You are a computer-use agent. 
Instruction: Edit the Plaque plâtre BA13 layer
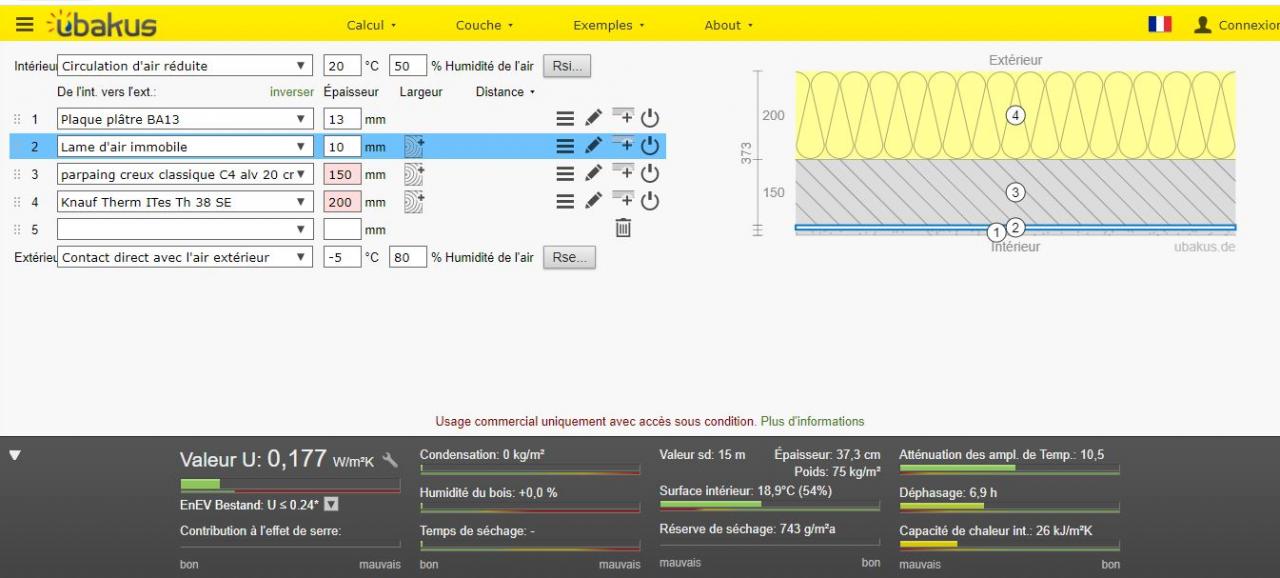pyautogui.click(x=593, y=119)
